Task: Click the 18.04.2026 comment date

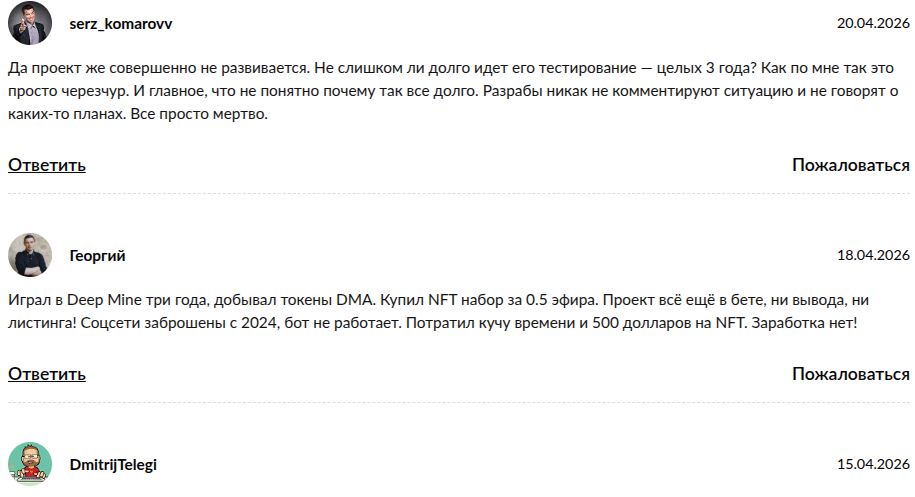Action: (873, 256)
